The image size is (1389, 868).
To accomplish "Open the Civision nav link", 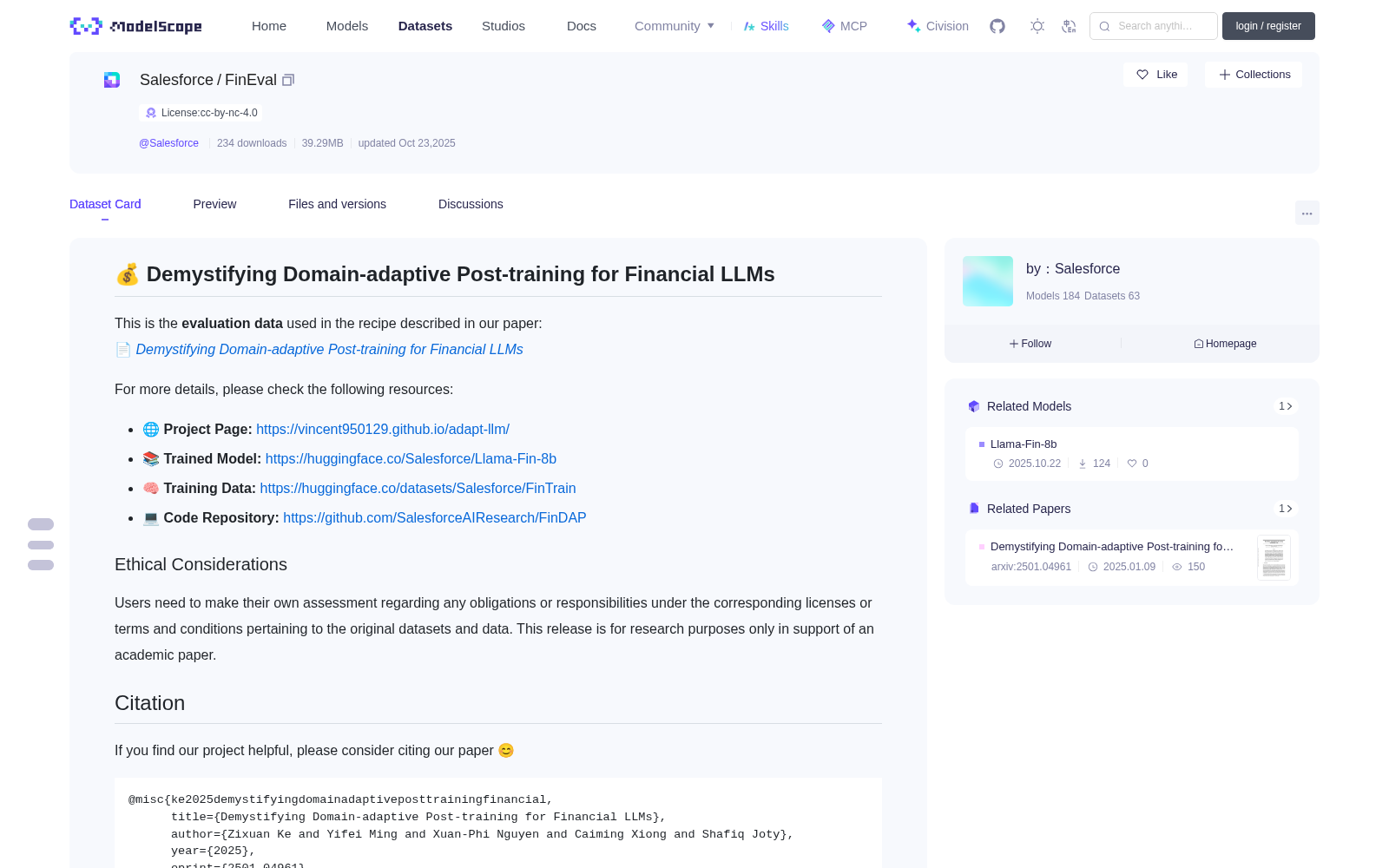I will point(938,26).
